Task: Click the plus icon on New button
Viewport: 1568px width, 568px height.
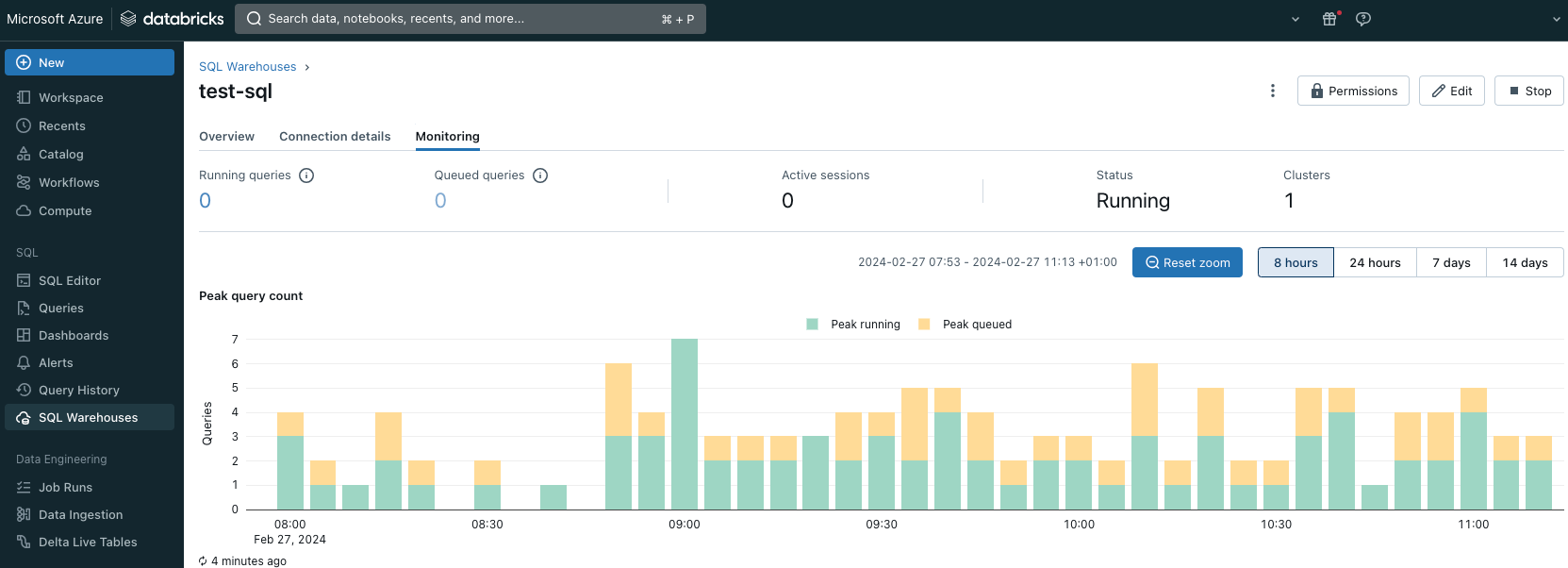Action: pyautogui.click(x=24, y=62)
